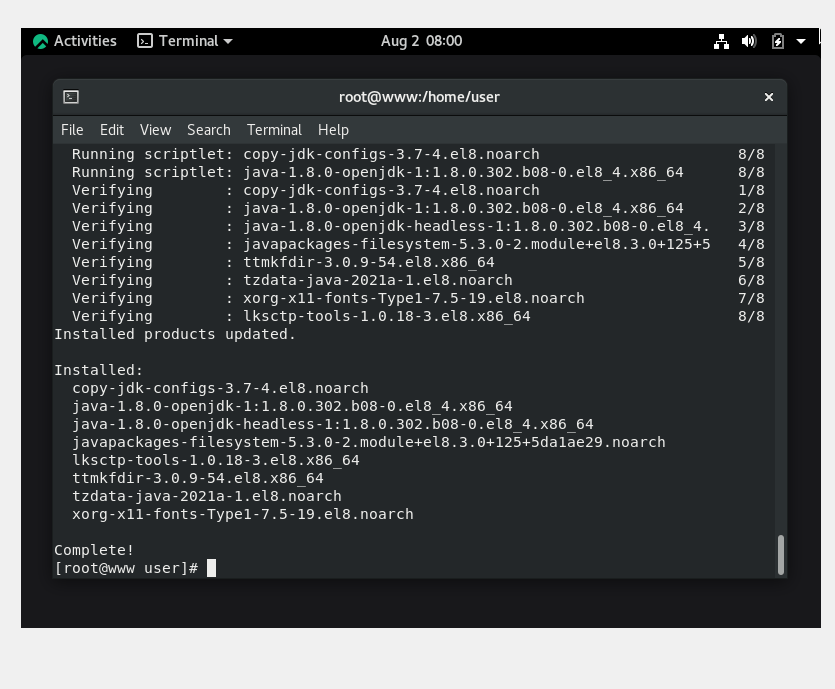Click the root@www:/home/user window title
The width and height of the screenshot is (835, 689).
click(419, 97)
